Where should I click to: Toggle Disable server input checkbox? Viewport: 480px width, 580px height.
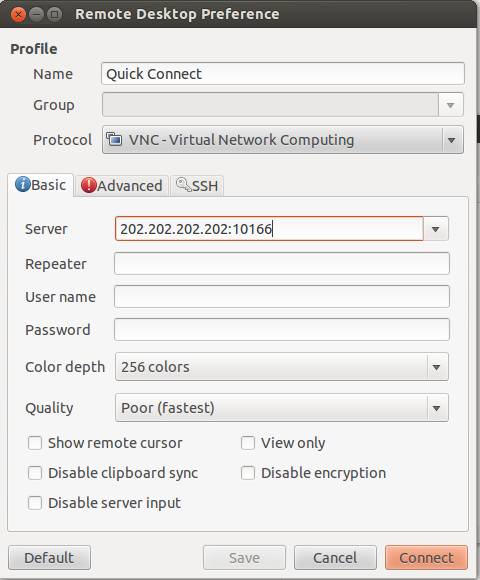35,503
